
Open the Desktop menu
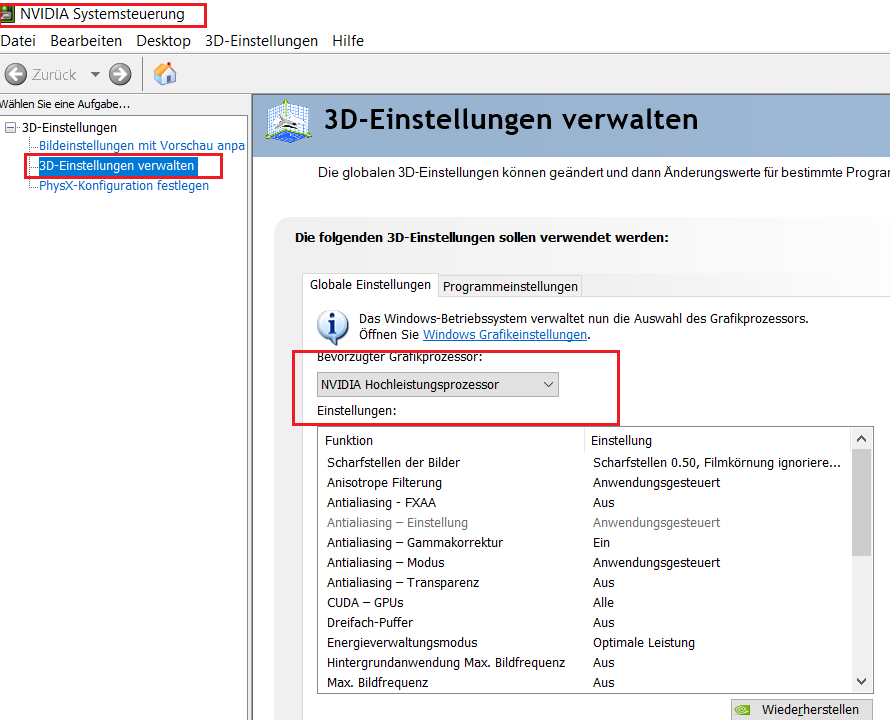[x=163, y=41]
